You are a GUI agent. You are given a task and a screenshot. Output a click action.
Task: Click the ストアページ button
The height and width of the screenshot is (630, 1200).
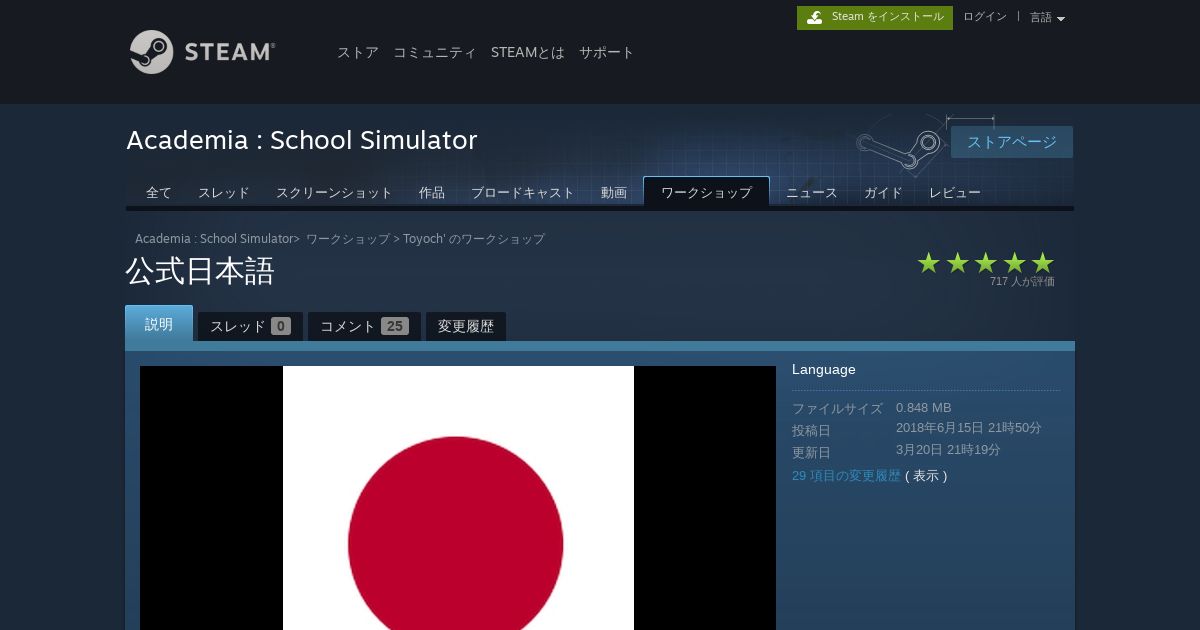click(x=1012, y=142)
